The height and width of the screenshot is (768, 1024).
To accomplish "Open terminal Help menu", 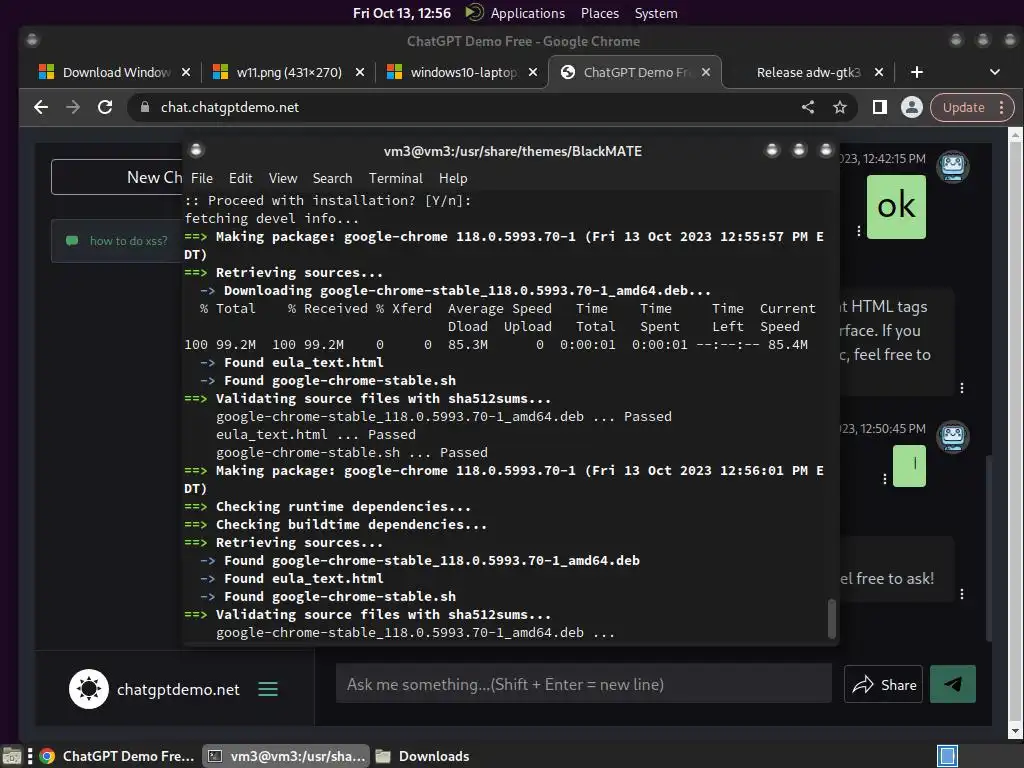I will [x=453, y=178].
